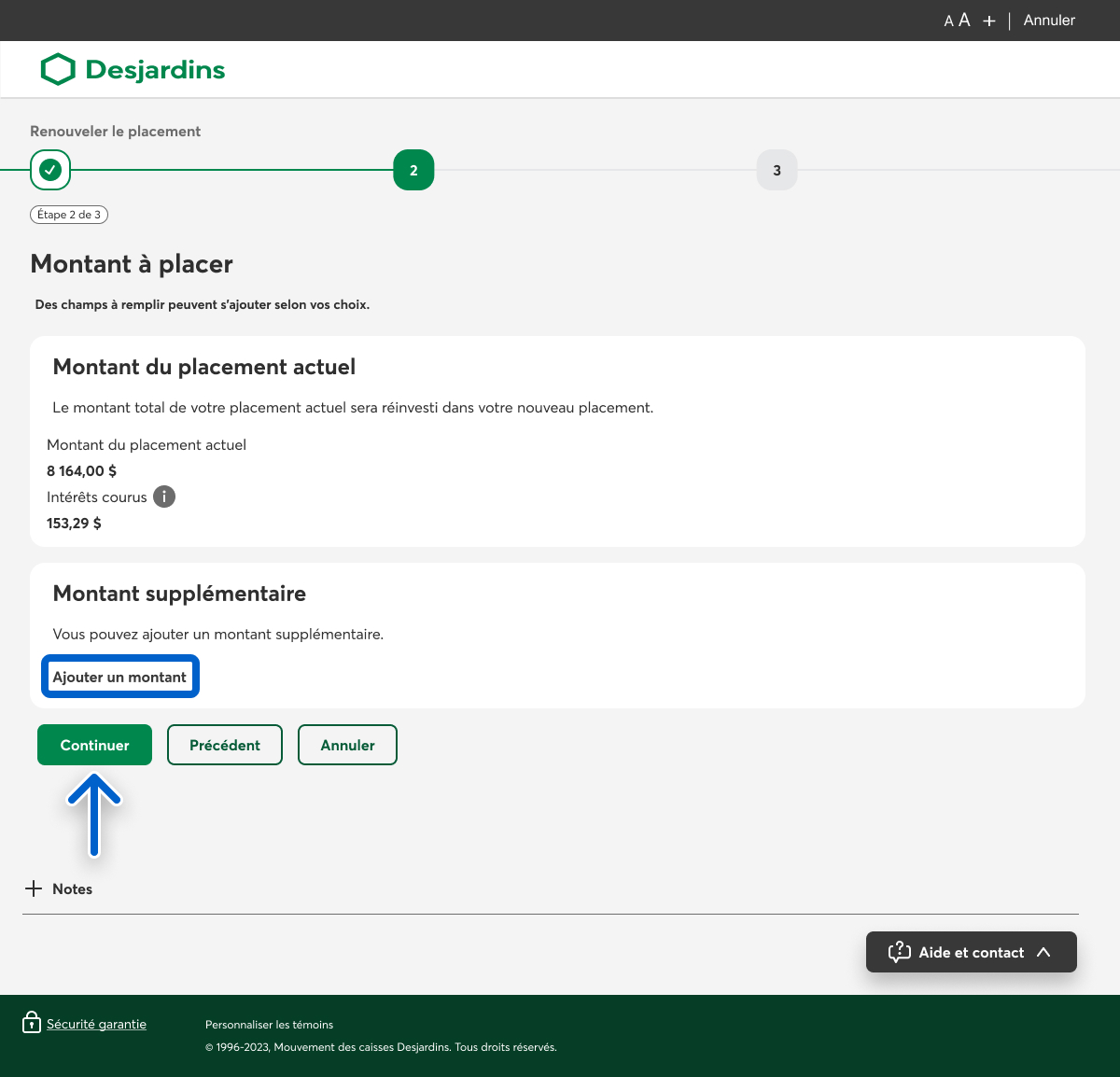Click the Étape 2 de 3 badge
The height and width of the screenshot is (1077, 1120).
(69, 215)
